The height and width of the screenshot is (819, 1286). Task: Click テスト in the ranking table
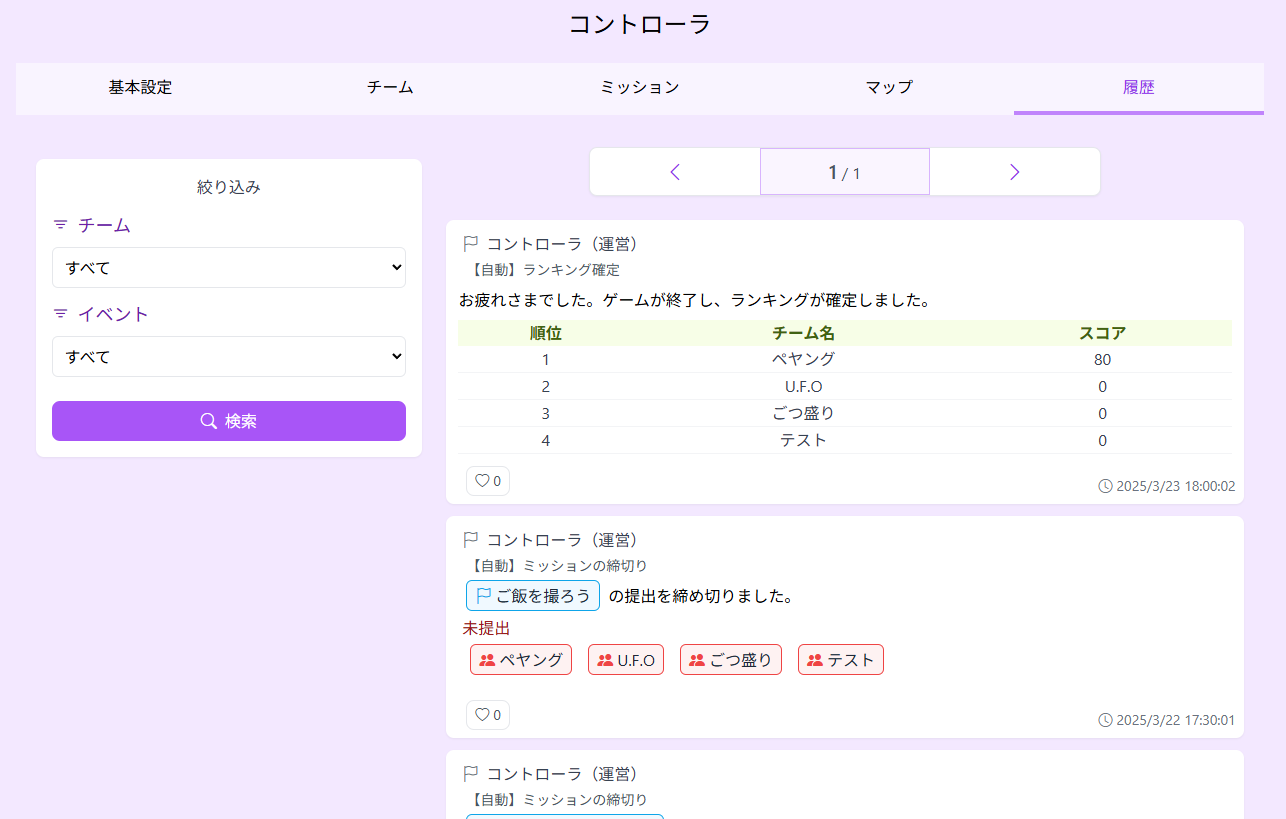[x=803, y=440]
